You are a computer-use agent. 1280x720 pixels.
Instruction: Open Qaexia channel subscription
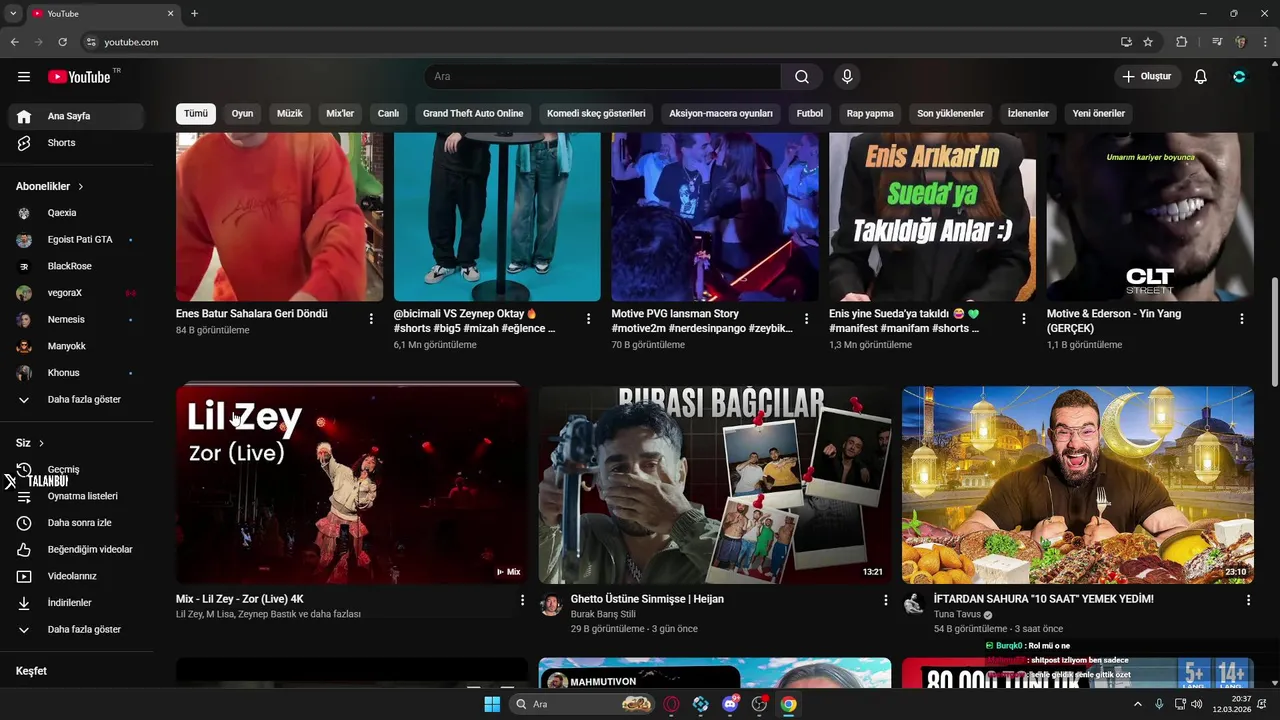coord(77,213)
